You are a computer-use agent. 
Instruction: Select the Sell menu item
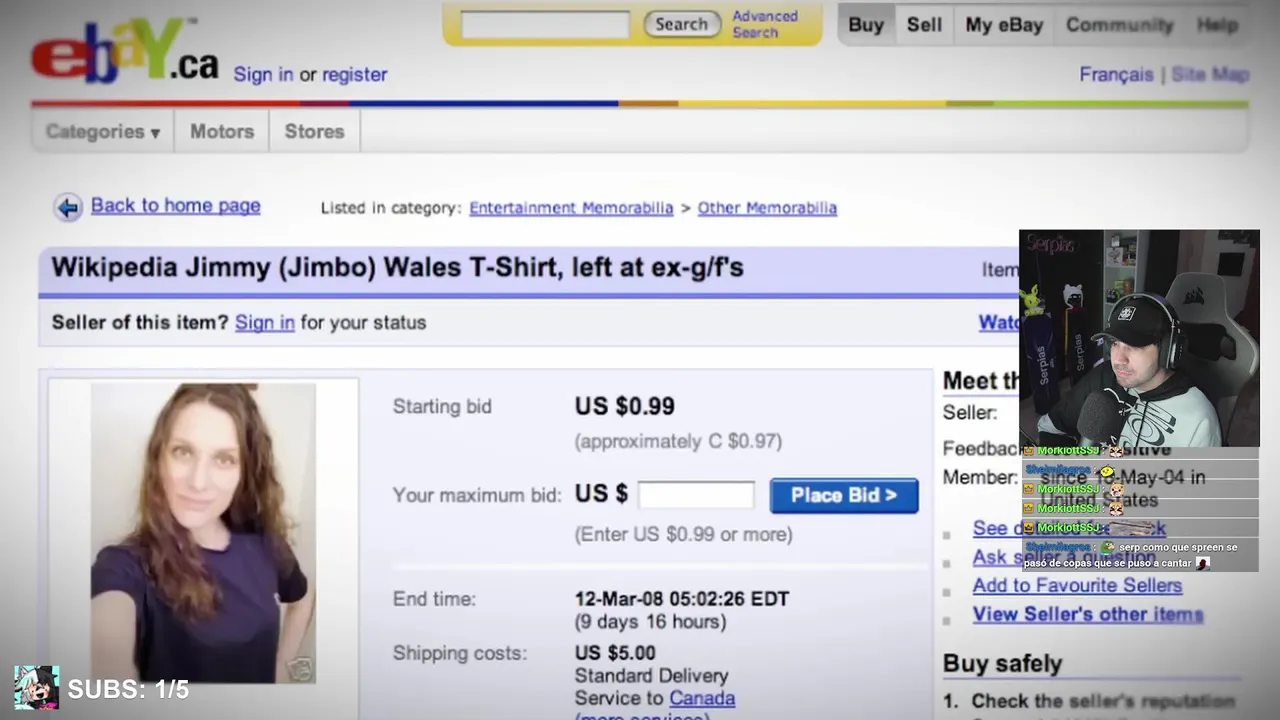[x=924, y=25]
